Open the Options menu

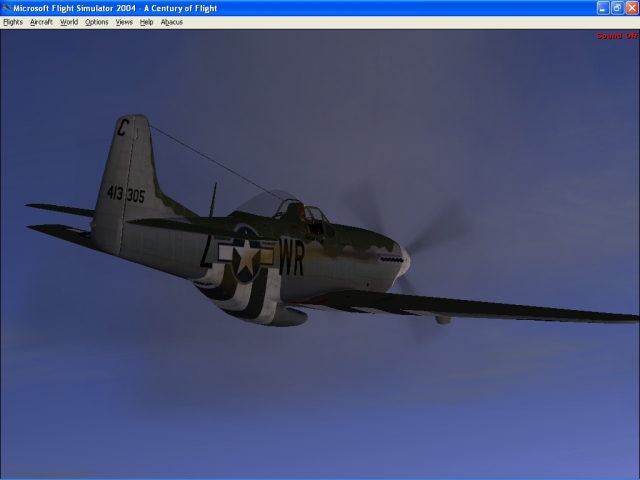[x=96, y=22]
